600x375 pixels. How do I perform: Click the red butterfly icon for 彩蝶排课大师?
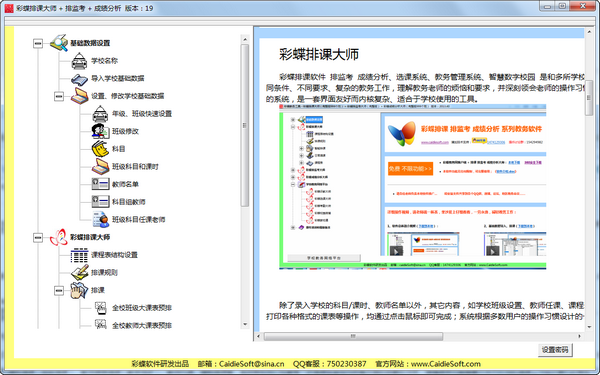(x=59, y=237)
